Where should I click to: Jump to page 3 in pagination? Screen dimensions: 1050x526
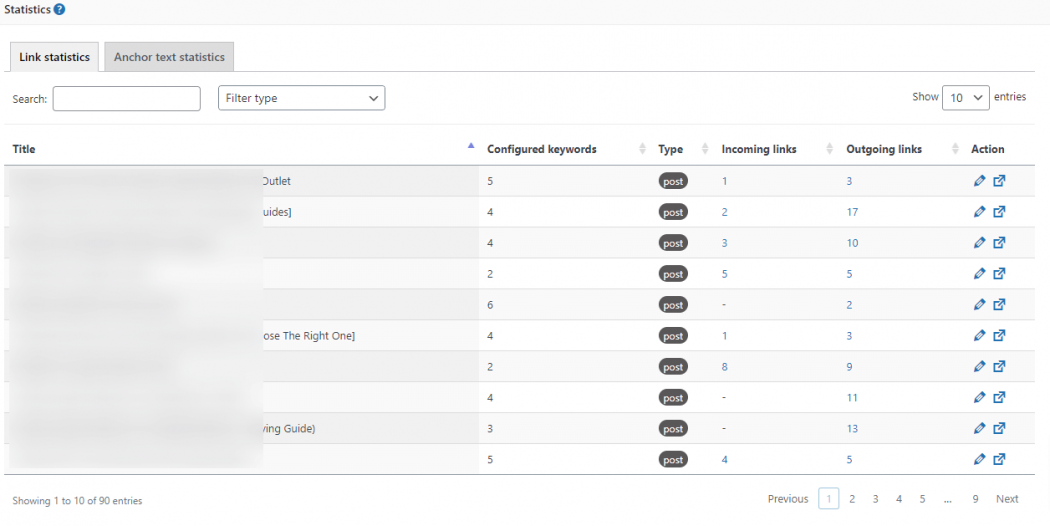pos(875,499)
